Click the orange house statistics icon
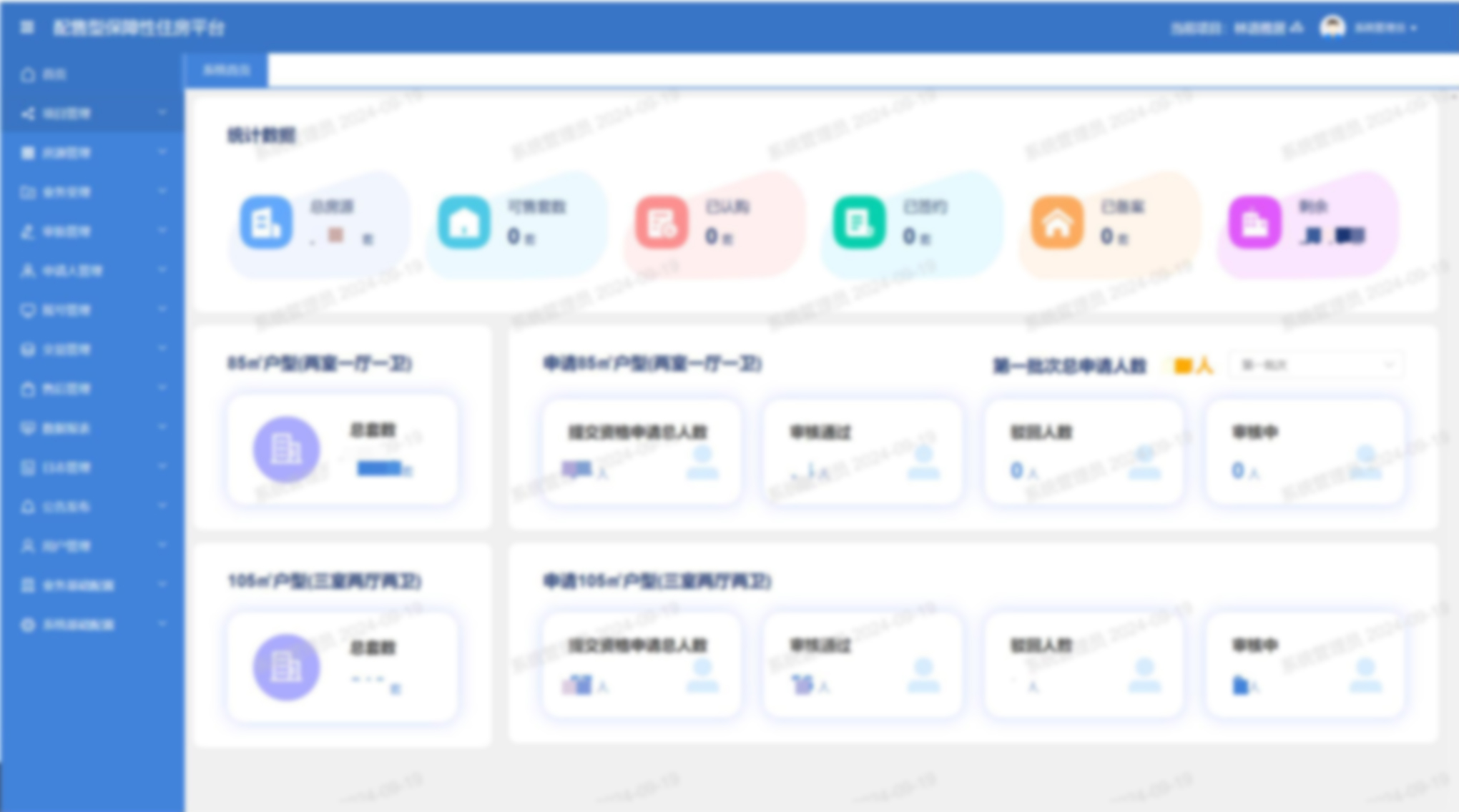The image size is (1459, 812). point(1057,222)
